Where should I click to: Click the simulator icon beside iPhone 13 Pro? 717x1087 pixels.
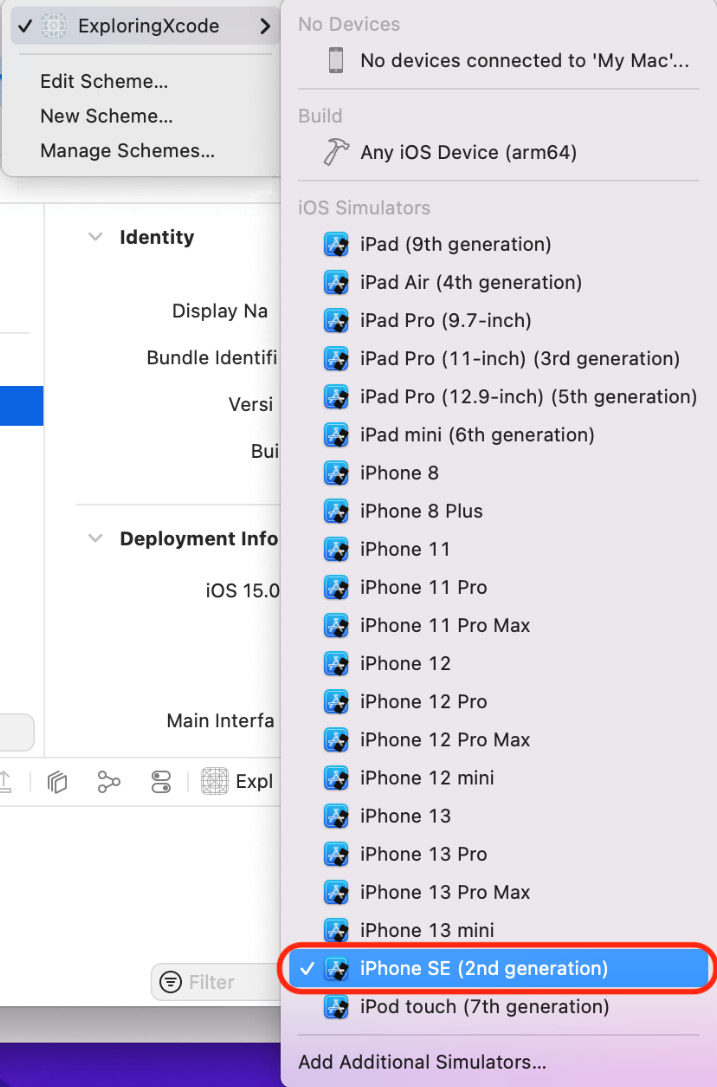point(336,854)
